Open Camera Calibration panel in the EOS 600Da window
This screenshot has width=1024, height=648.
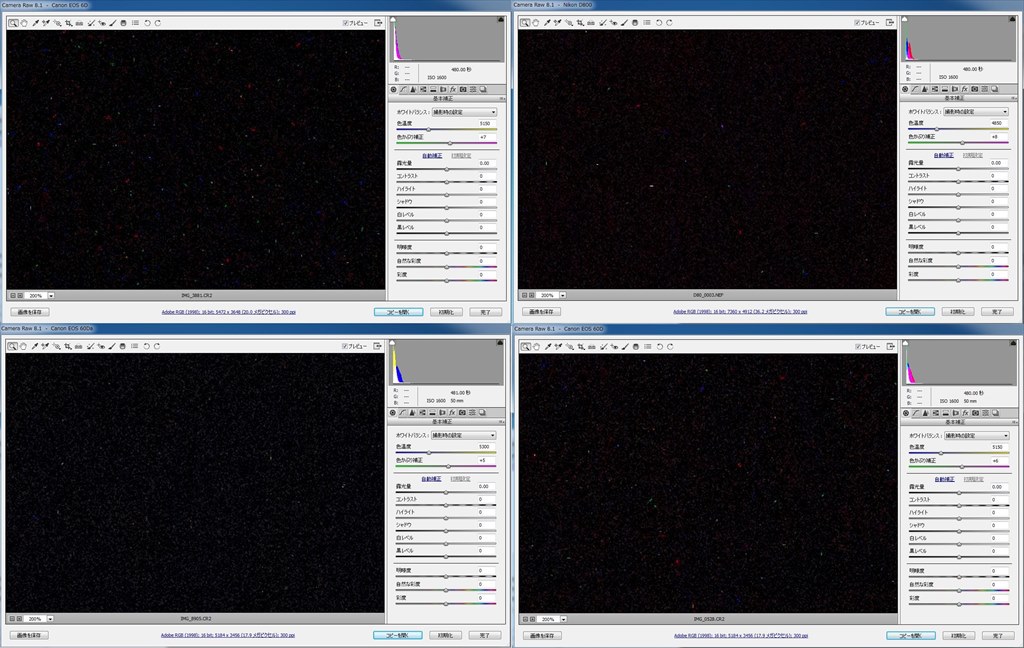462,412
